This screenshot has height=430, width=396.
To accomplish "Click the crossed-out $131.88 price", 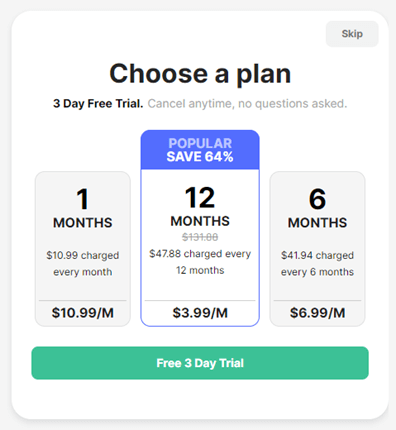I will point(200,237).
